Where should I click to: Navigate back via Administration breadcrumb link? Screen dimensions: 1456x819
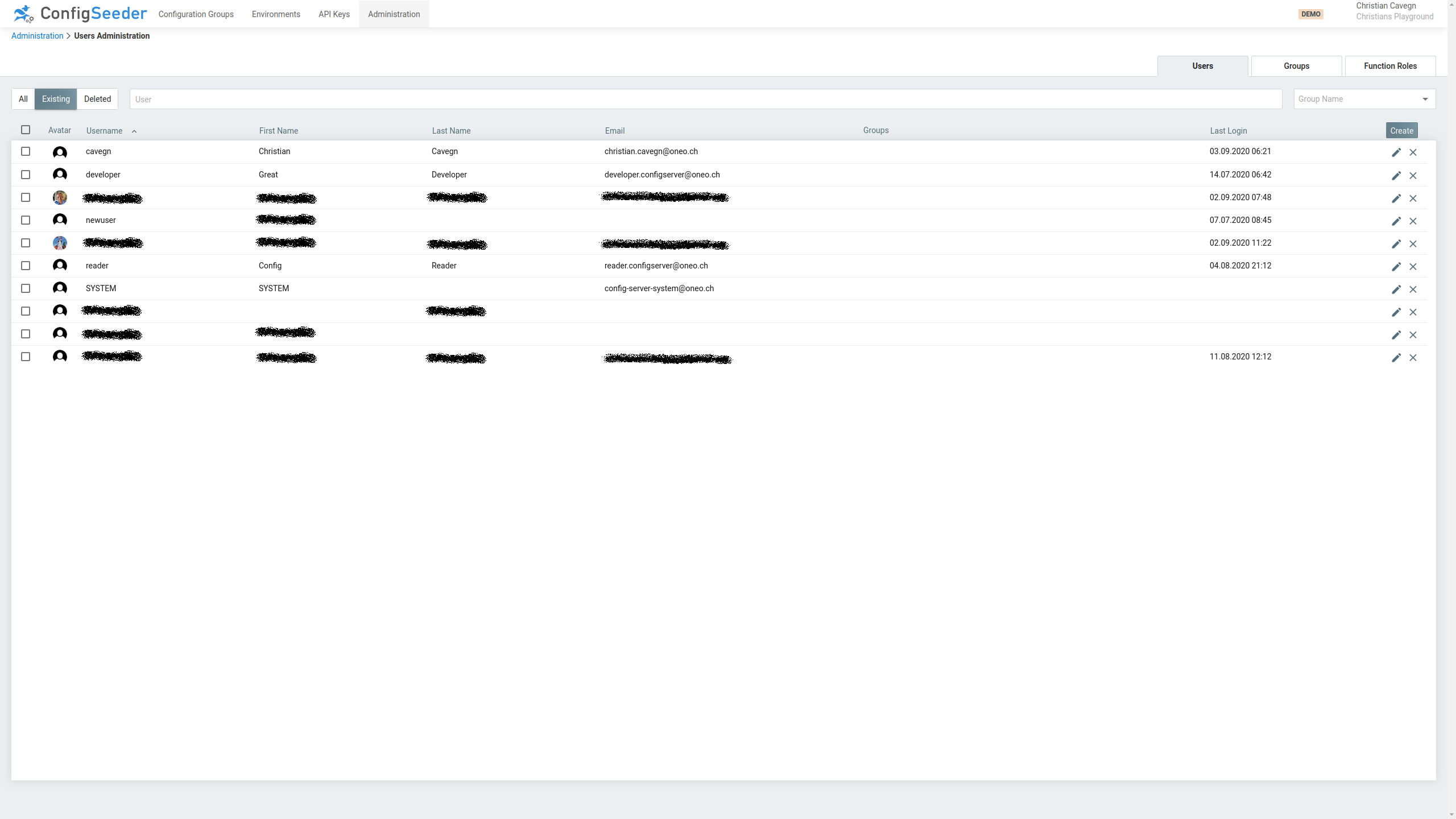[x=37, y=35]
